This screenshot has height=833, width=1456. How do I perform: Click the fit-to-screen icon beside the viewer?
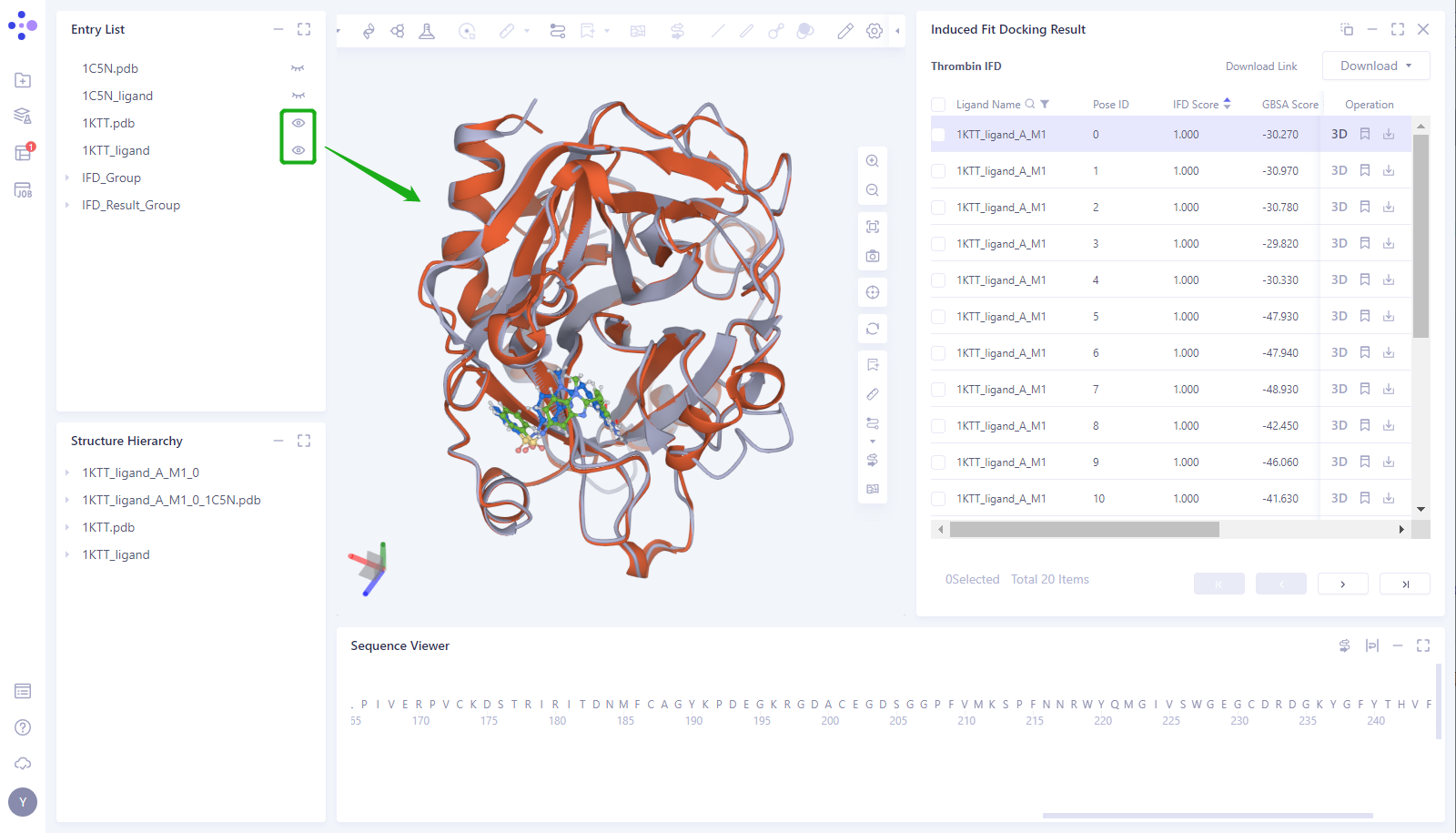point(872,226)
